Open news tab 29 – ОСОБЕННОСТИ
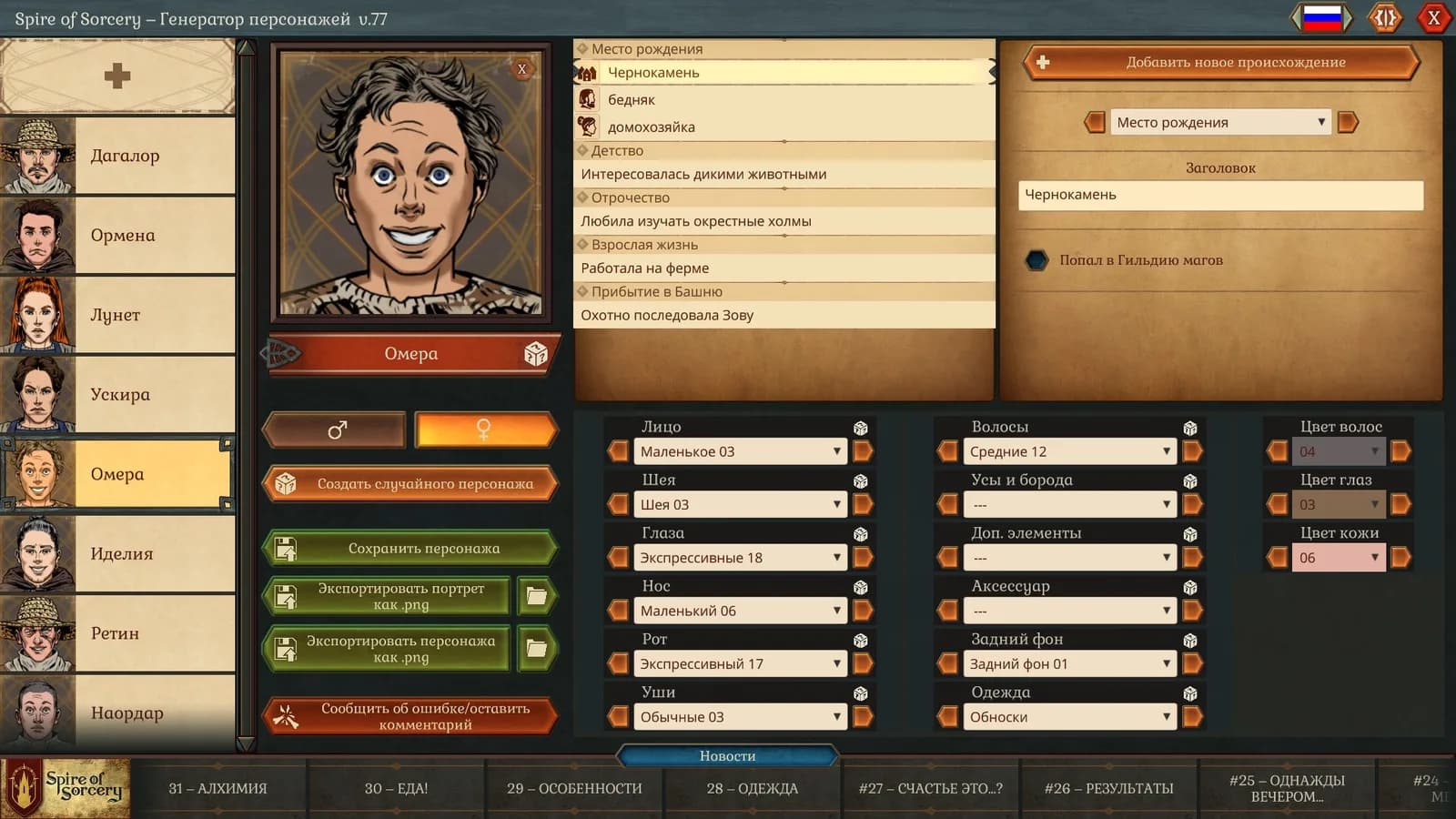The image size is (1456, 819). tap(574, 789)
